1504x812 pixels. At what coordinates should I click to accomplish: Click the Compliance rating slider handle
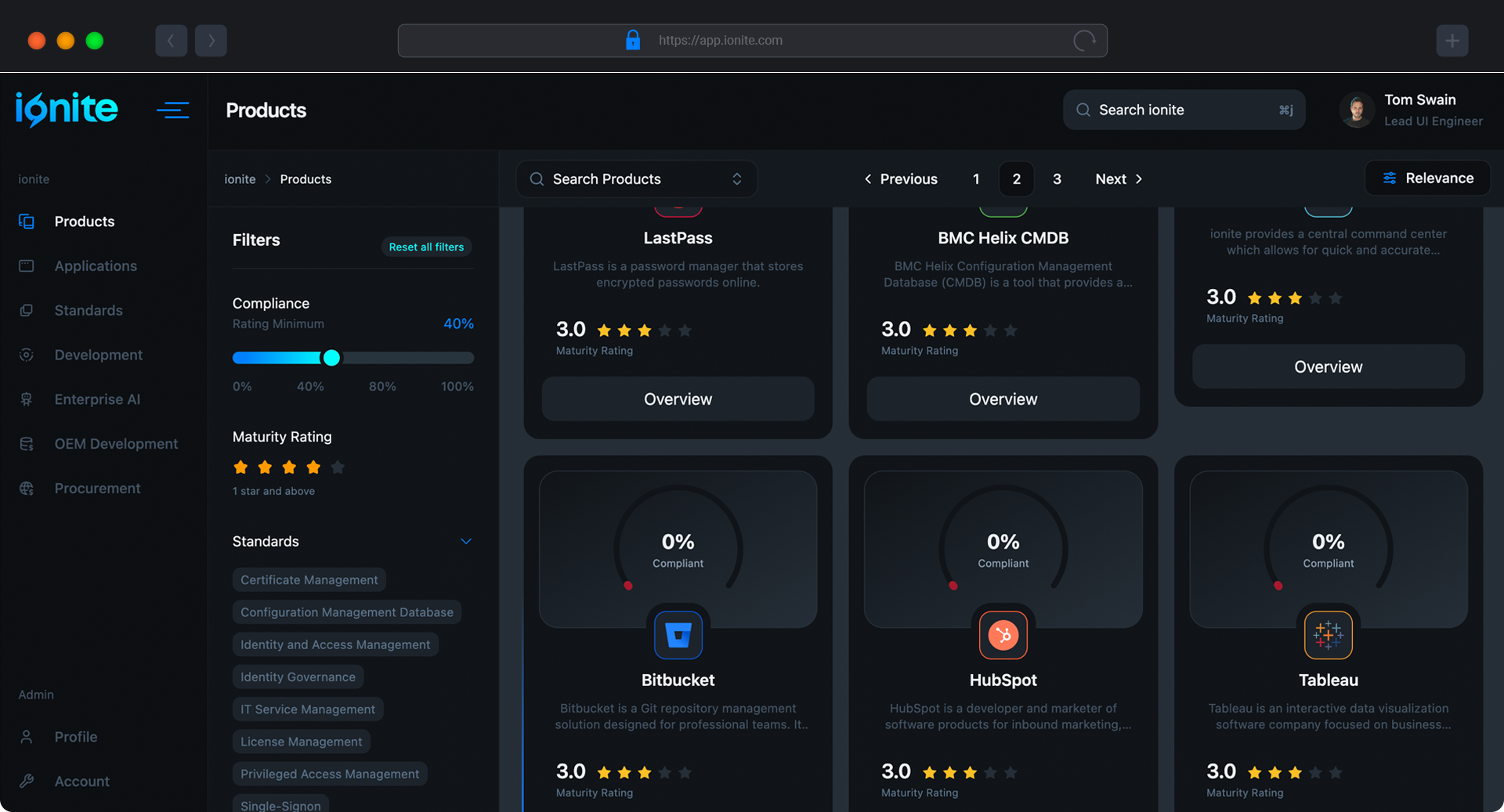tap(331, 358)
